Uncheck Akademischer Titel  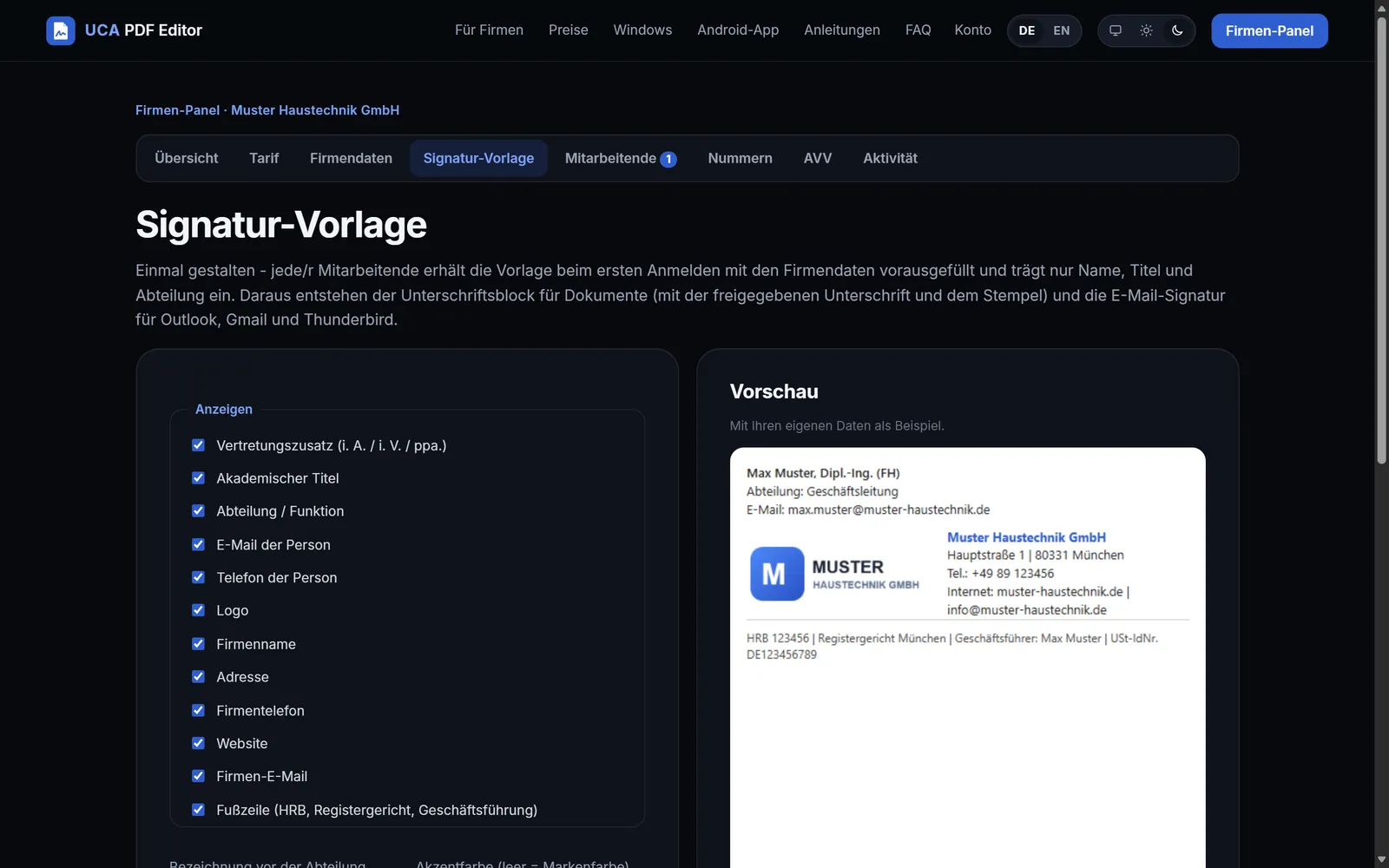coord(198,478)
